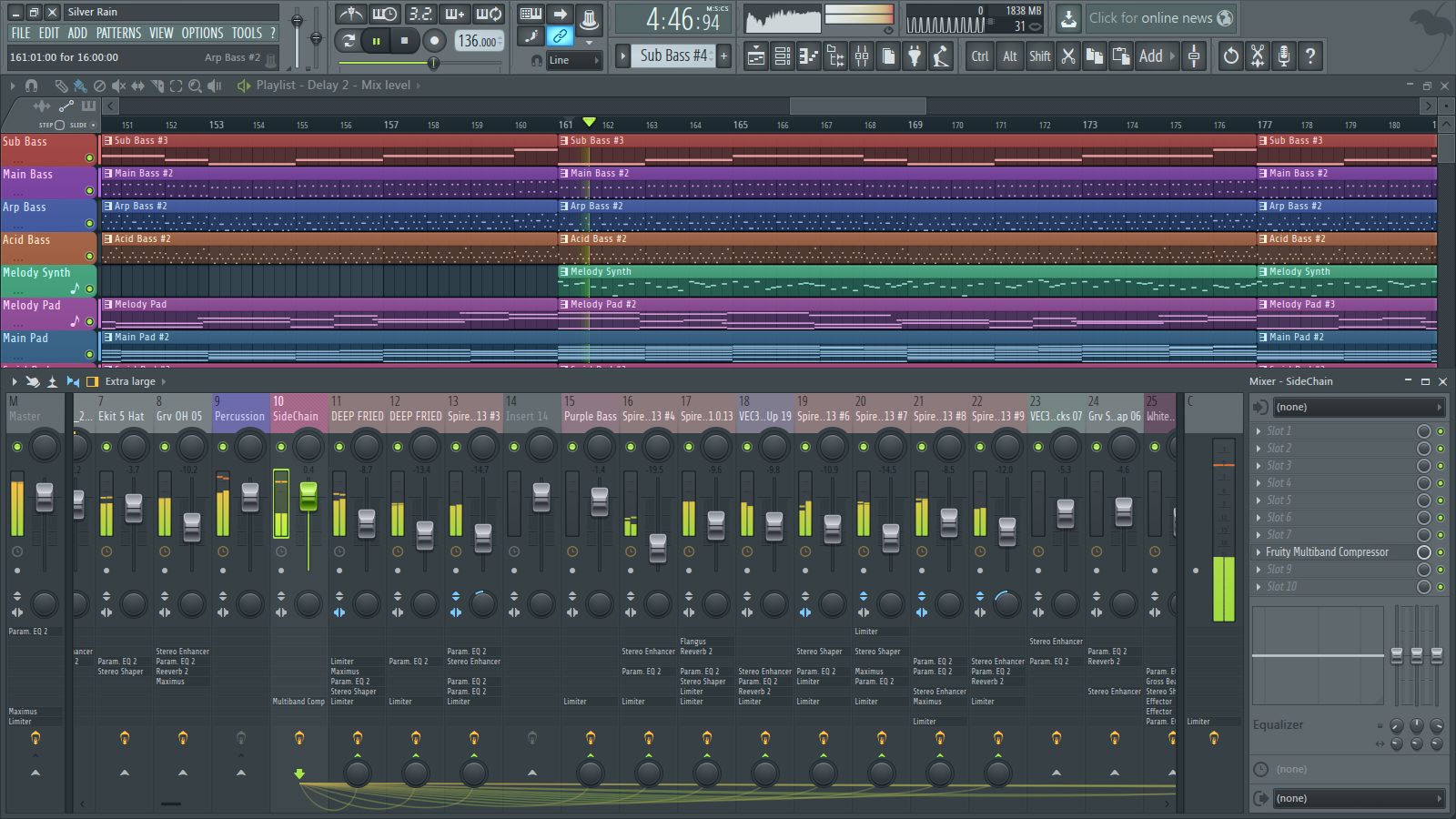Open the Line snap dropdown
The width and height of the screenshot is (1456, 819).
pos(572,60)
